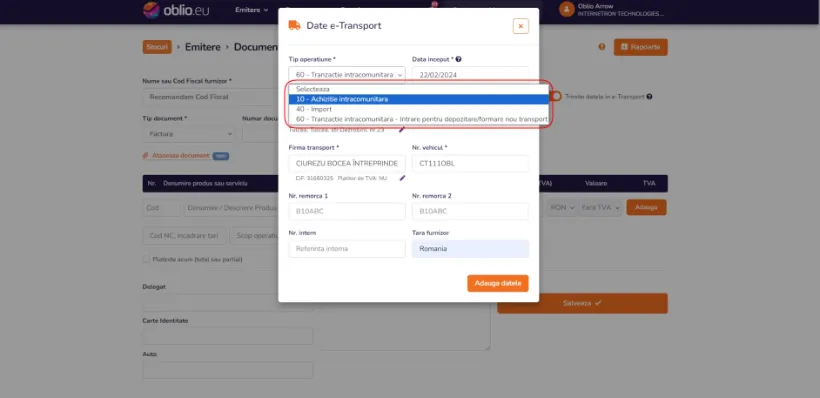820x398 pixels.
Task: Open the user avatar profile icon
Action: coord(566,9)
